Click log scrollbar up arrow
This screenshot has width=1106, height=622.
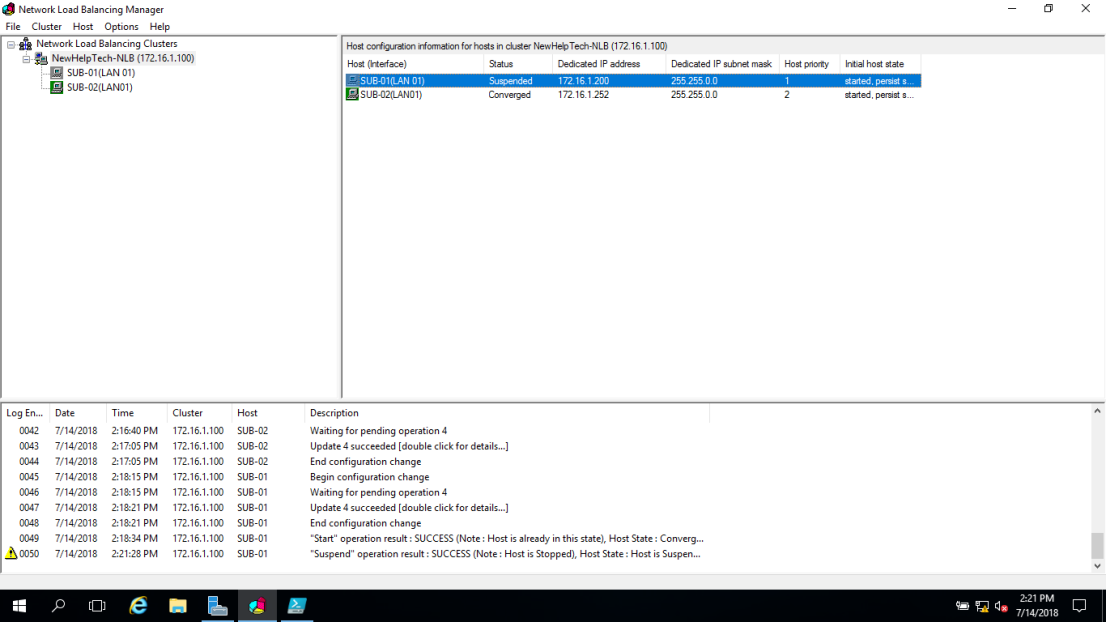pos(1098,411)
